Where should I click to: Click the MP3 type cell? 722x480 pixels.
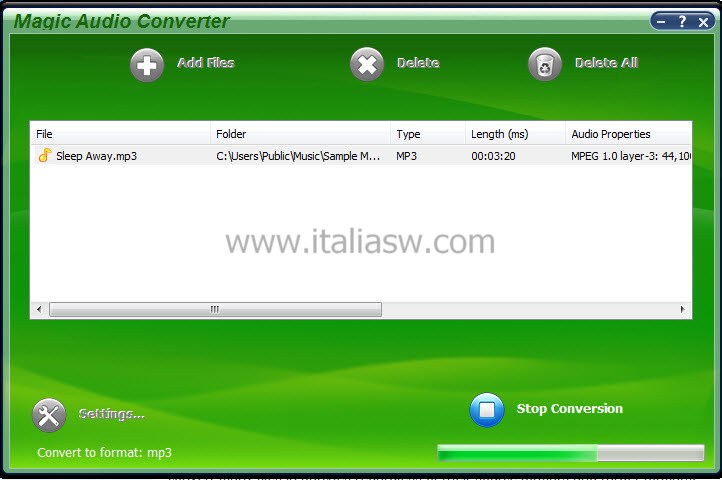click(x=407, y=156)
